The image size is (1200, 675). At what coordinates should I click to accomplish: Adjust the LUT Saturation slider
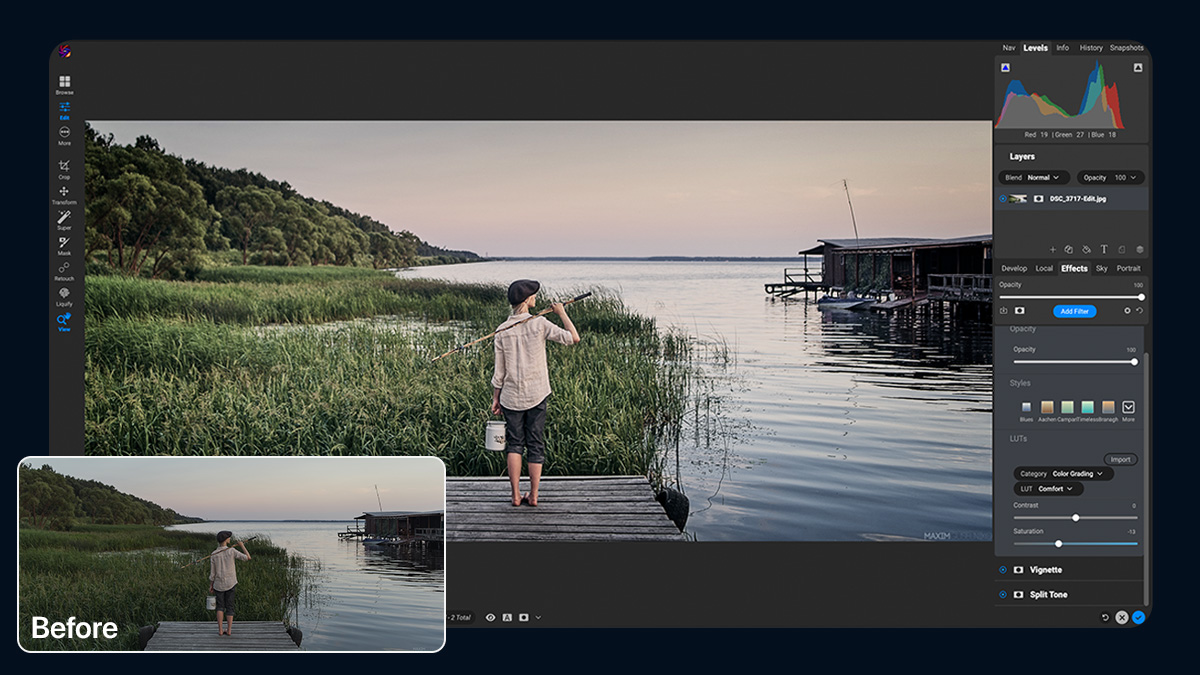pyautogui.click(x=1075, y=543)
